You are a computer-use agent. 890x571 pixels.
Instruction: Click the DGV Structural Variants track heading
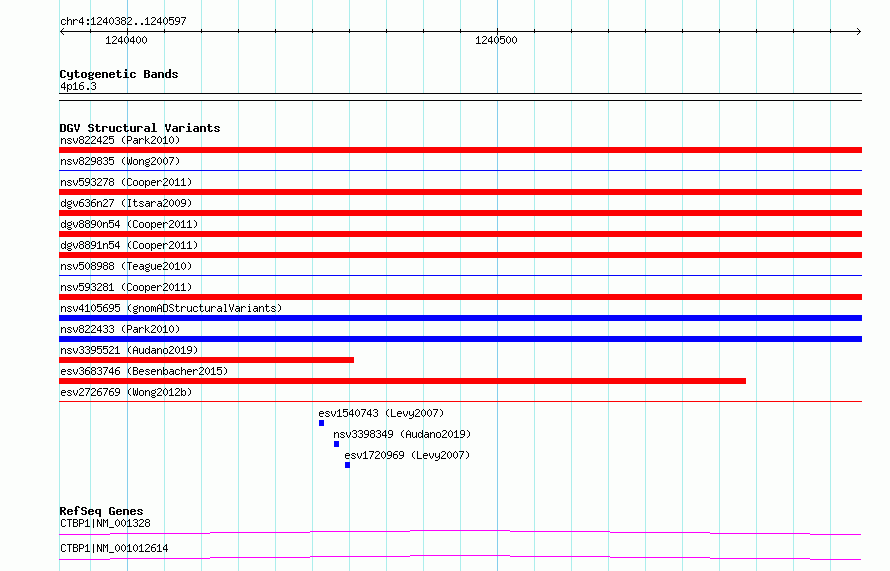tap(140, 128)
